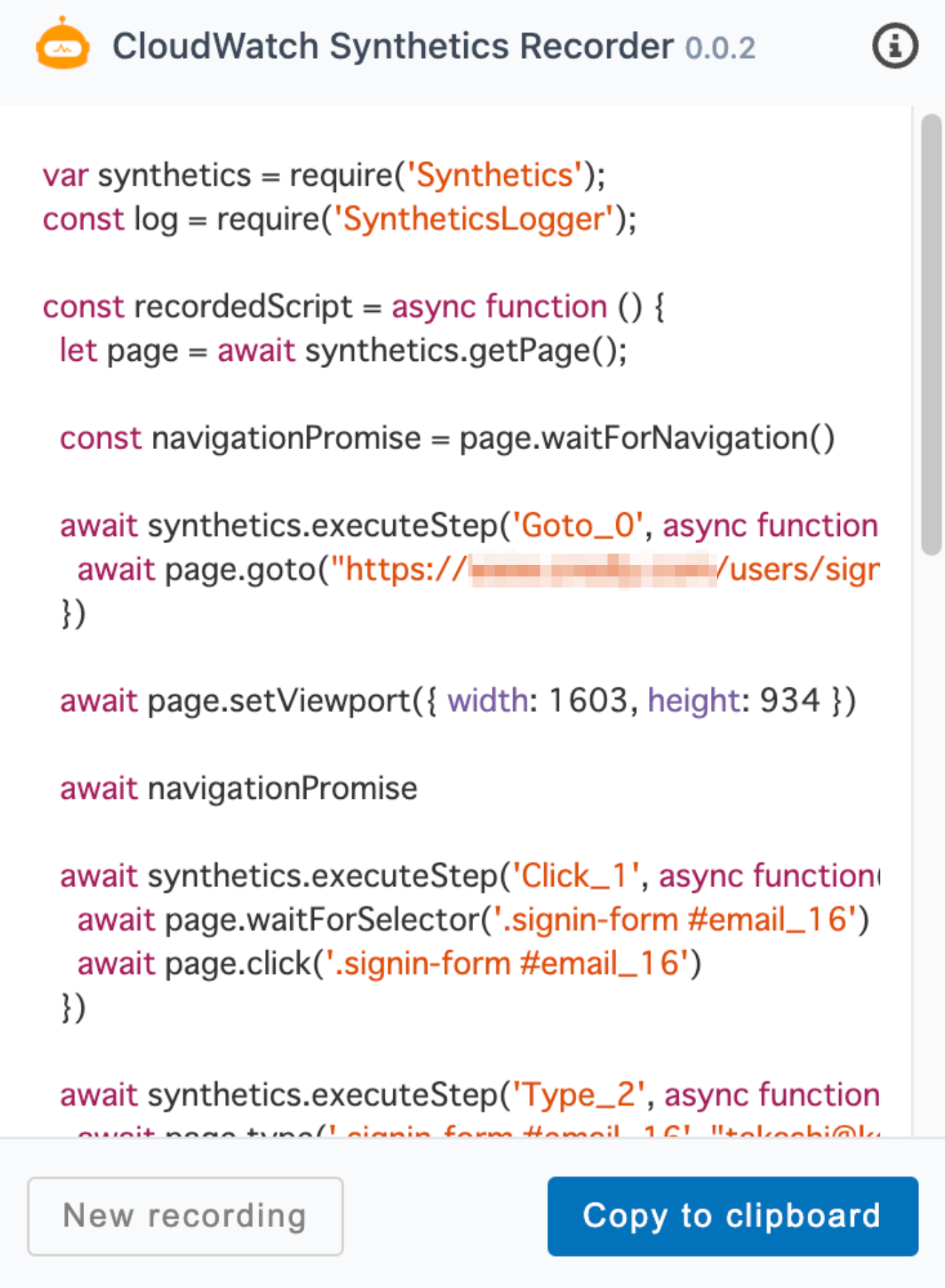Viewport: 945px width, 1288px height.
Task: Click the line requiring 'Synthetics'
Action: 324,175
